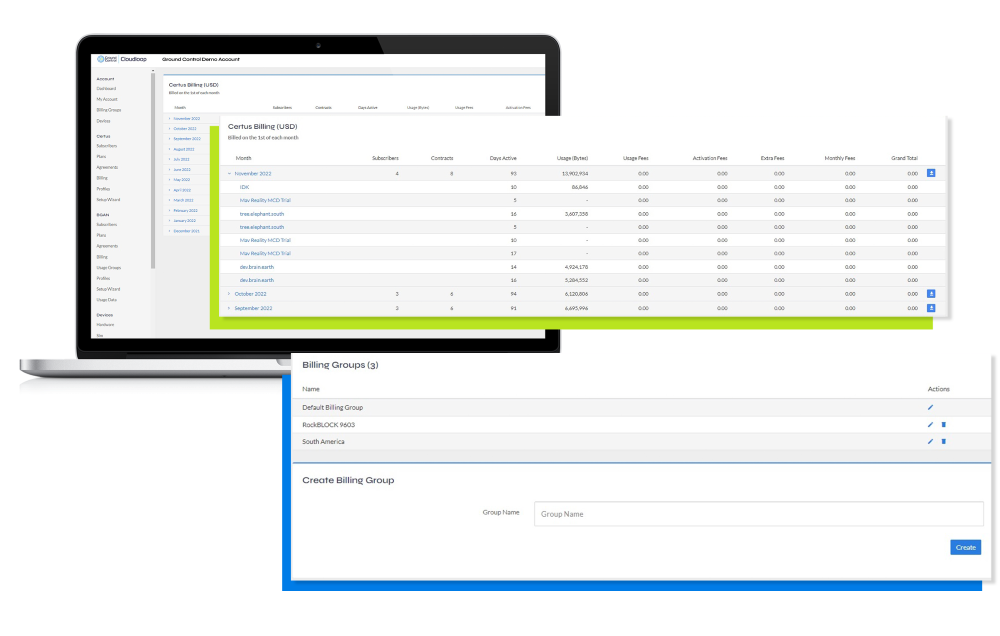Expand the August 2022 row on the laptop
Image resolution: width=1000 pixels, height=636 pixels.
point(170,149)
